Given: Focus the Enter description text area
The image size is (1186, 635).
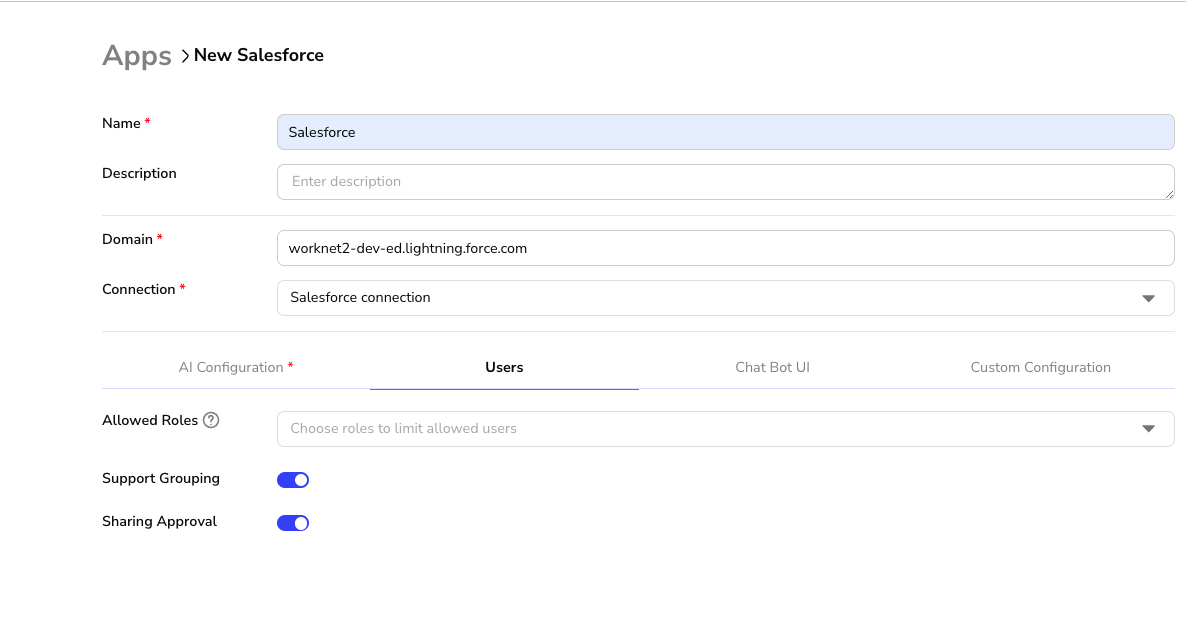Looking at the screenshot, I should coord(725,182).
